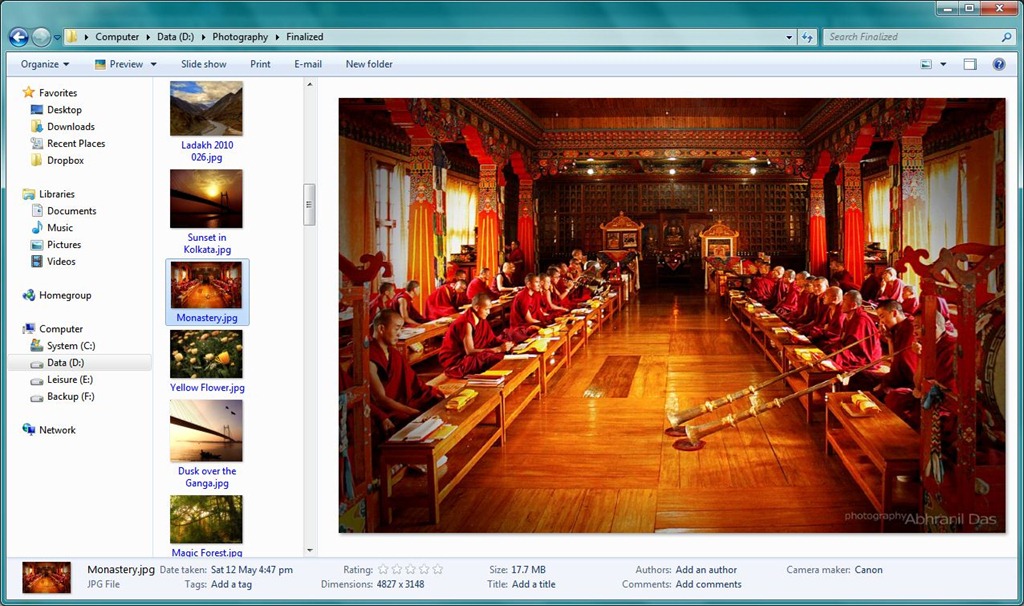Image resolution: width=1024 pixels, height=606 pixels.
Task: Open the address bar history dropdown
Action: point(790,37)
